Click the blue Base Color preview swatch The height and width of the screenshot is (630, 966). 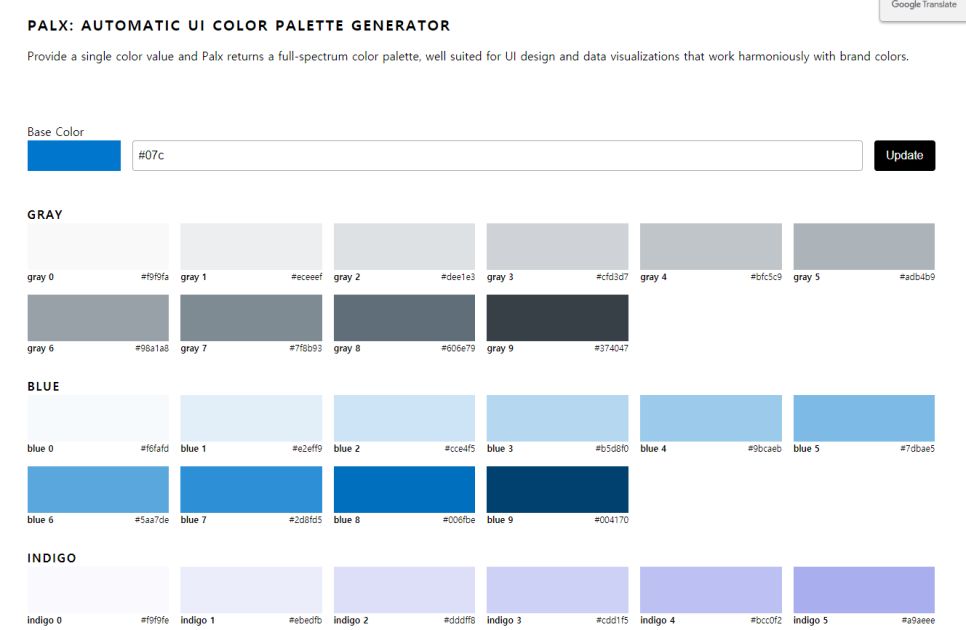tap(74, 156)
